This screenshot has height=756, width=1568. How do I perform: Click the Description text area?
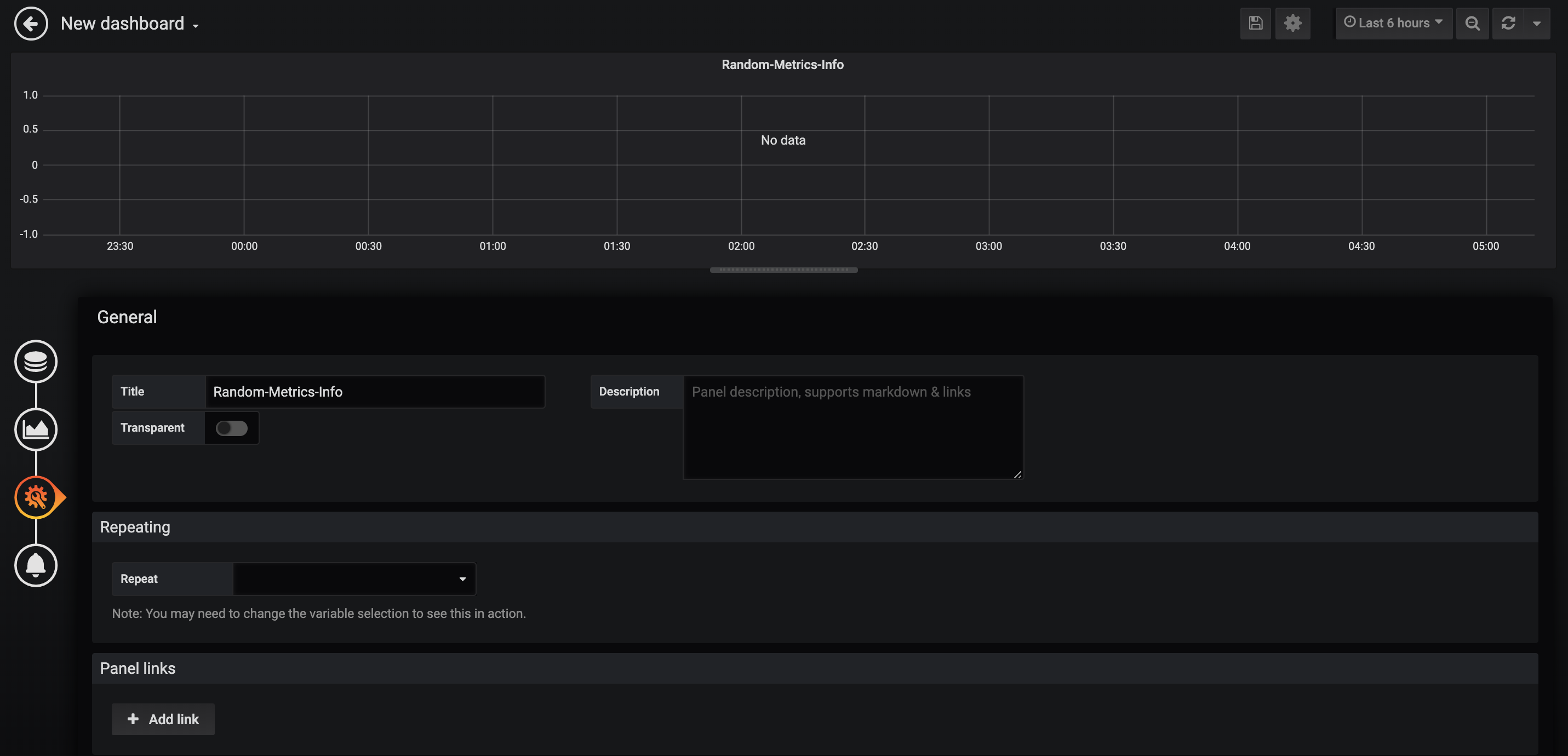tap(853, 427)
